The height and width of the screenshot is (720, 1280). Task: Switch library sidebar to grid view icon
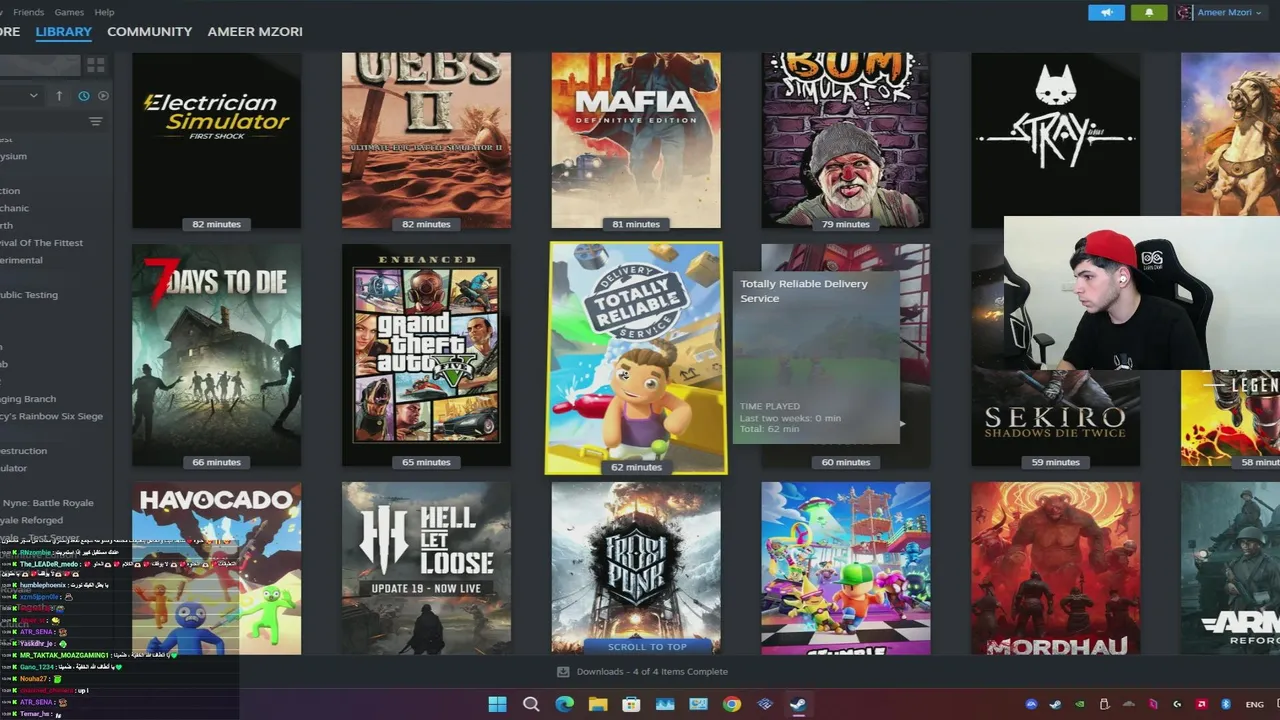[x=96, y=65]
